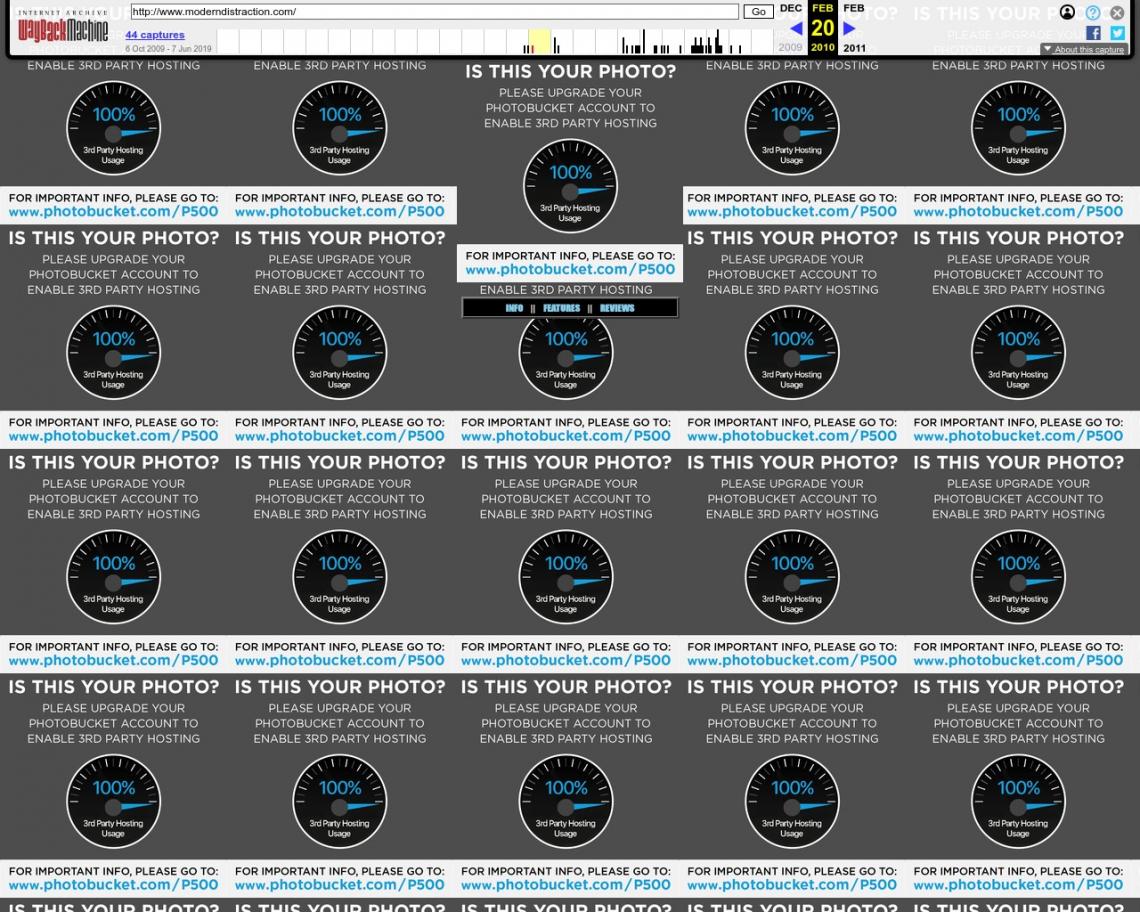Jump to DEC previous month capture

pyautogui.click(x=791, y=8)
